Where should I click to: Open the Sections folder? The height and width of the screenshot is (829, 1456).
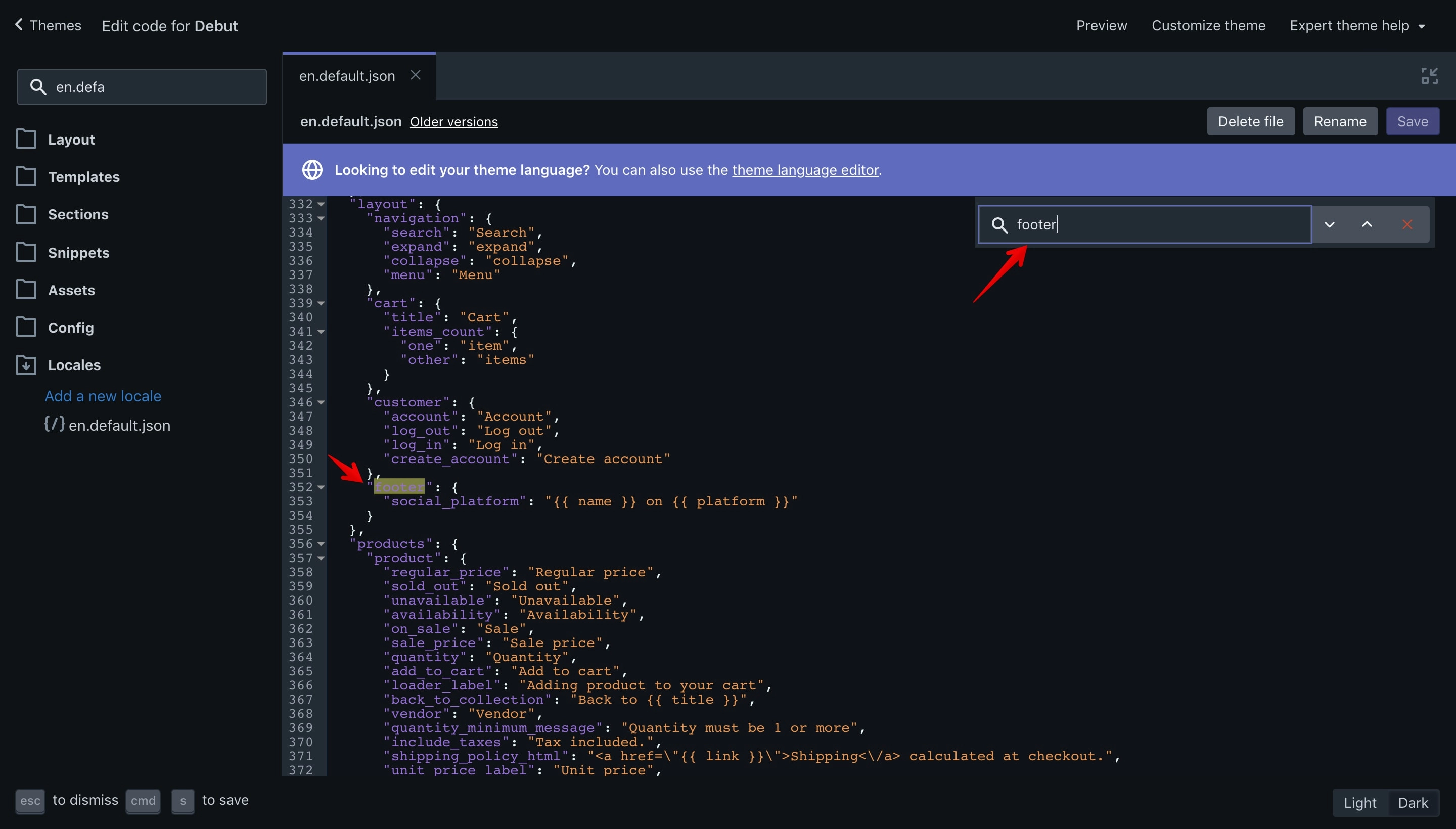[78, 215]
